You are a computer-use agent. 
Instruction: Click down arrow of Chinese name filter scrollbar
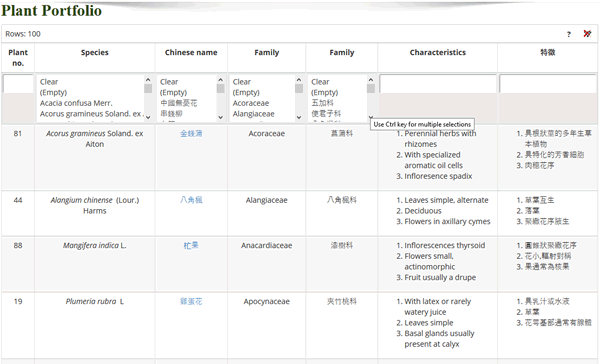click(x=220, y=118)
